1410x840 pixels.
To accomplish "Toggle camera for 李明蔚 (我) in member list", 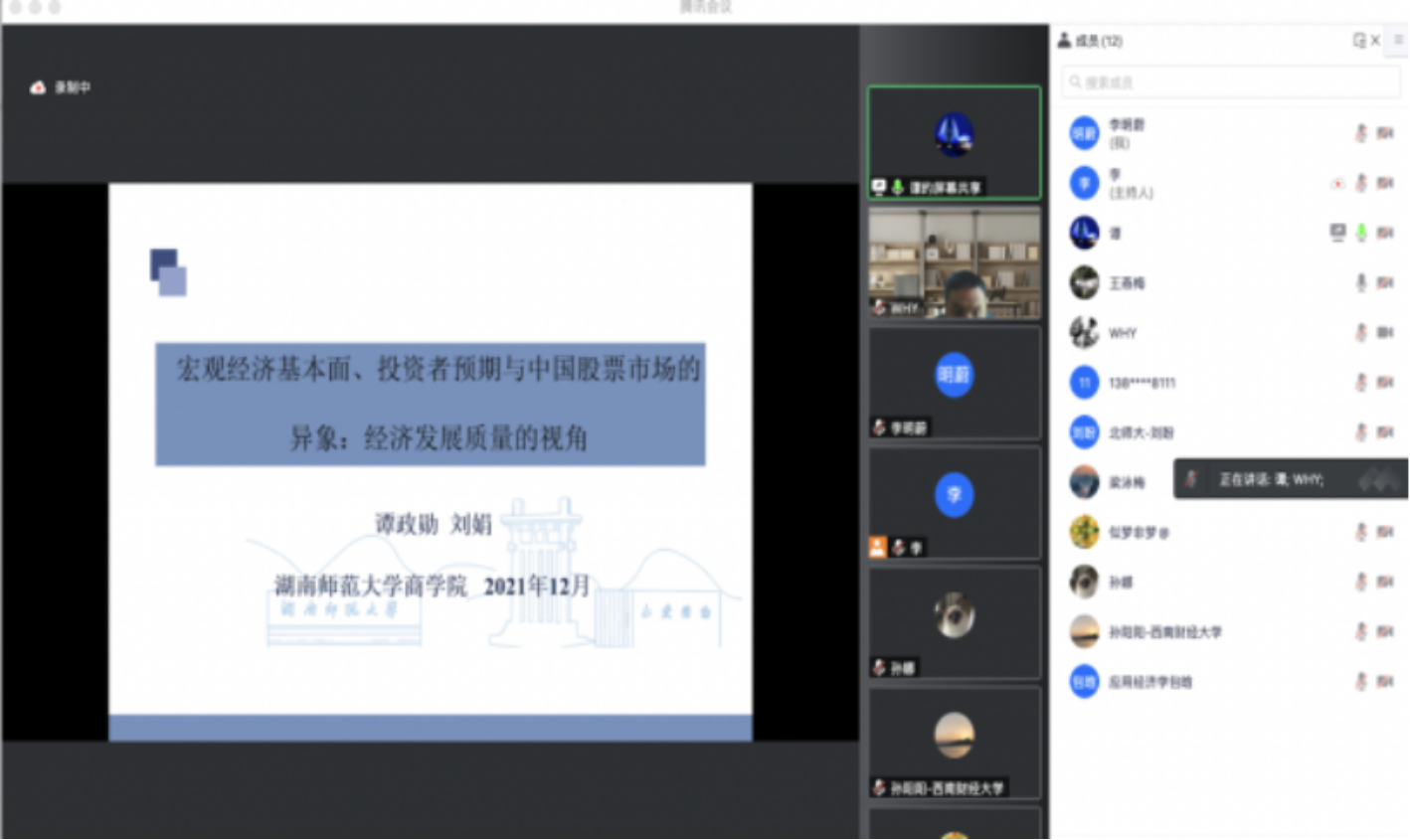I will [1384, 133].
